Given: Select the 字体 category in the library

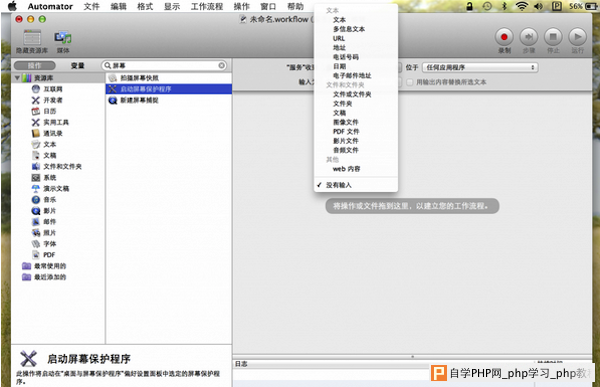Looking at the screenshot, I should [49, 244].
